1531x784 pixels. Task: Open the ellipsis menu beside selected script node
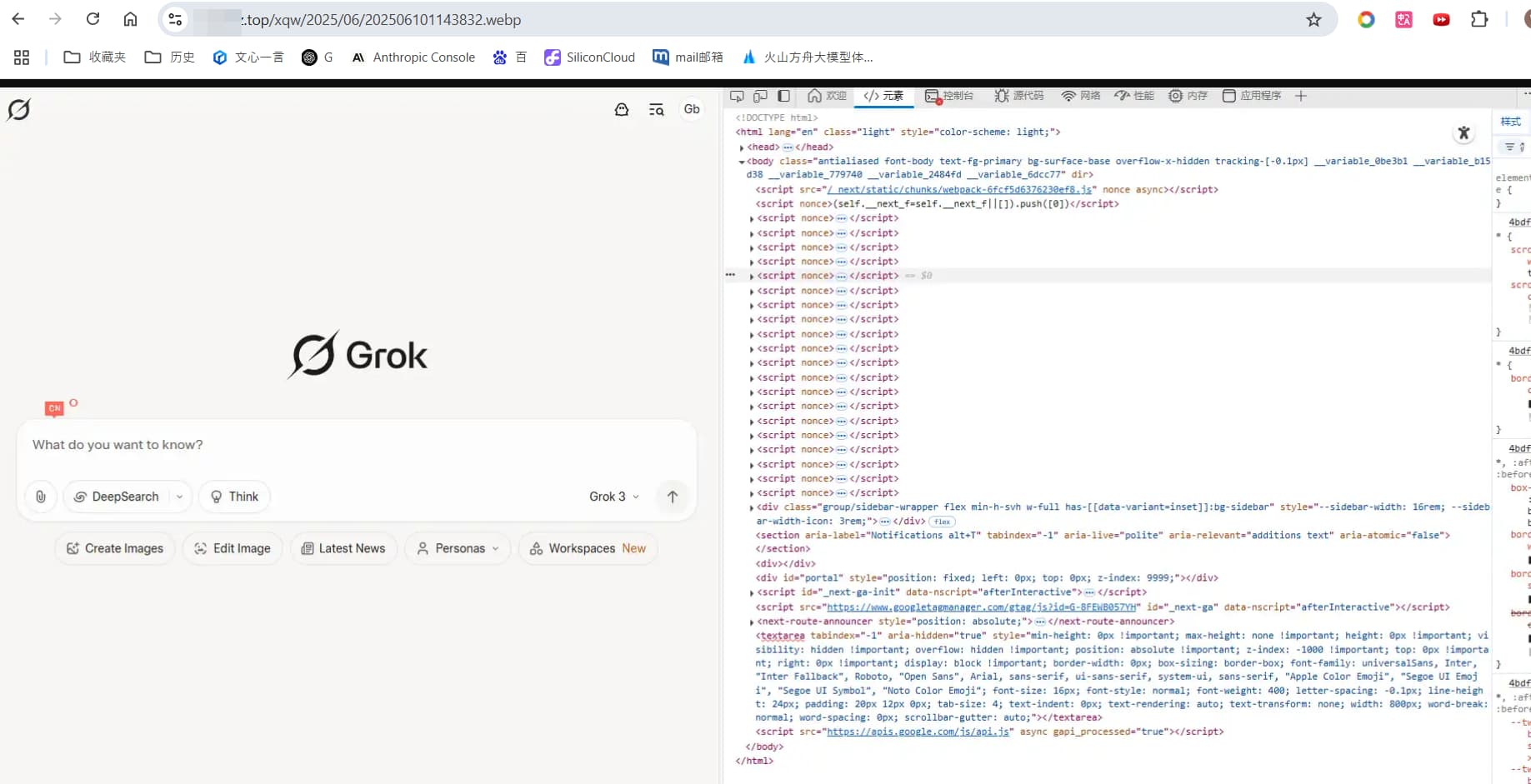coord(730,275)
